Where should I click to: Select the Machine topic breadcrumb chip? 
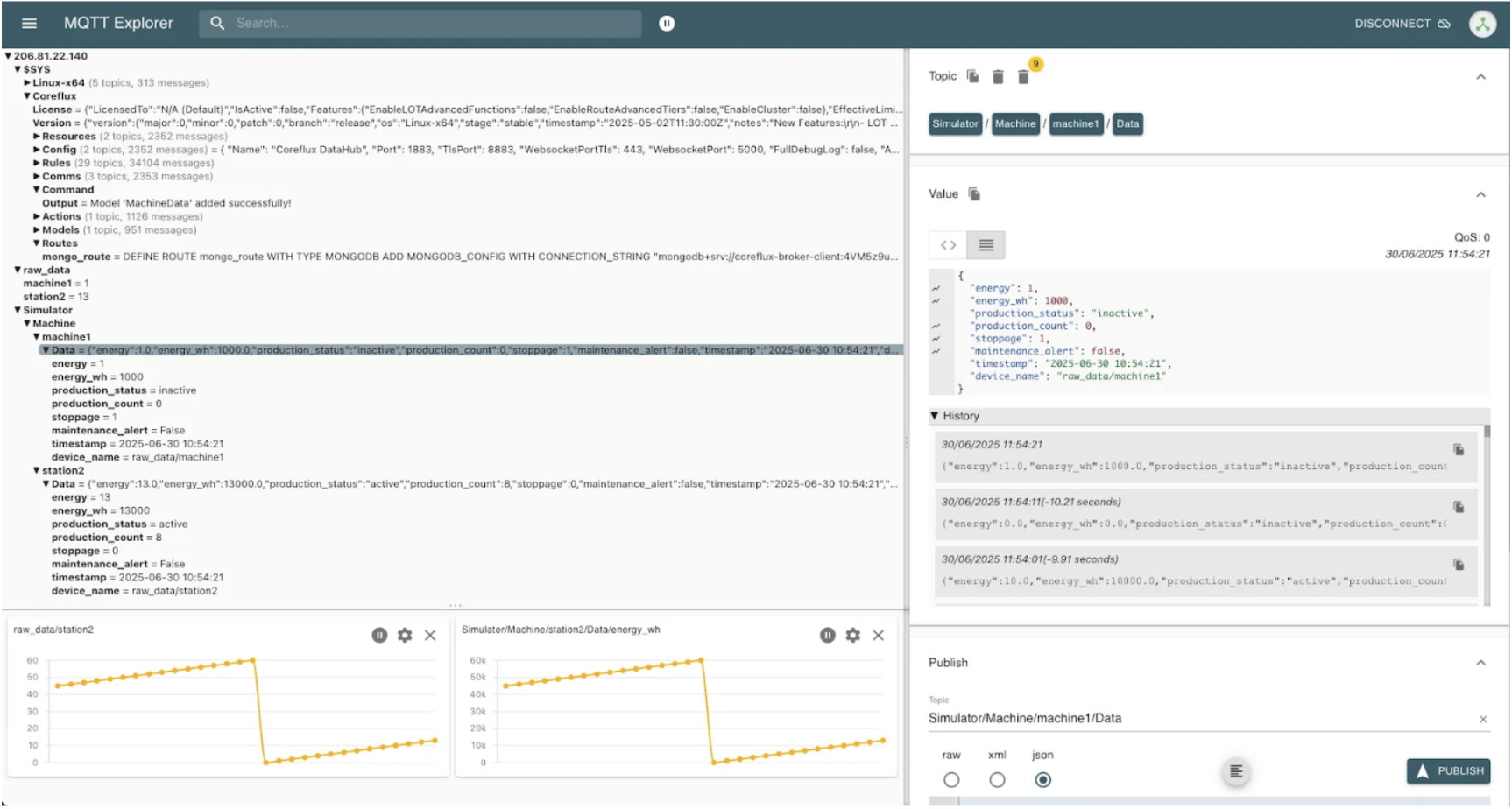pos(1015,123)
